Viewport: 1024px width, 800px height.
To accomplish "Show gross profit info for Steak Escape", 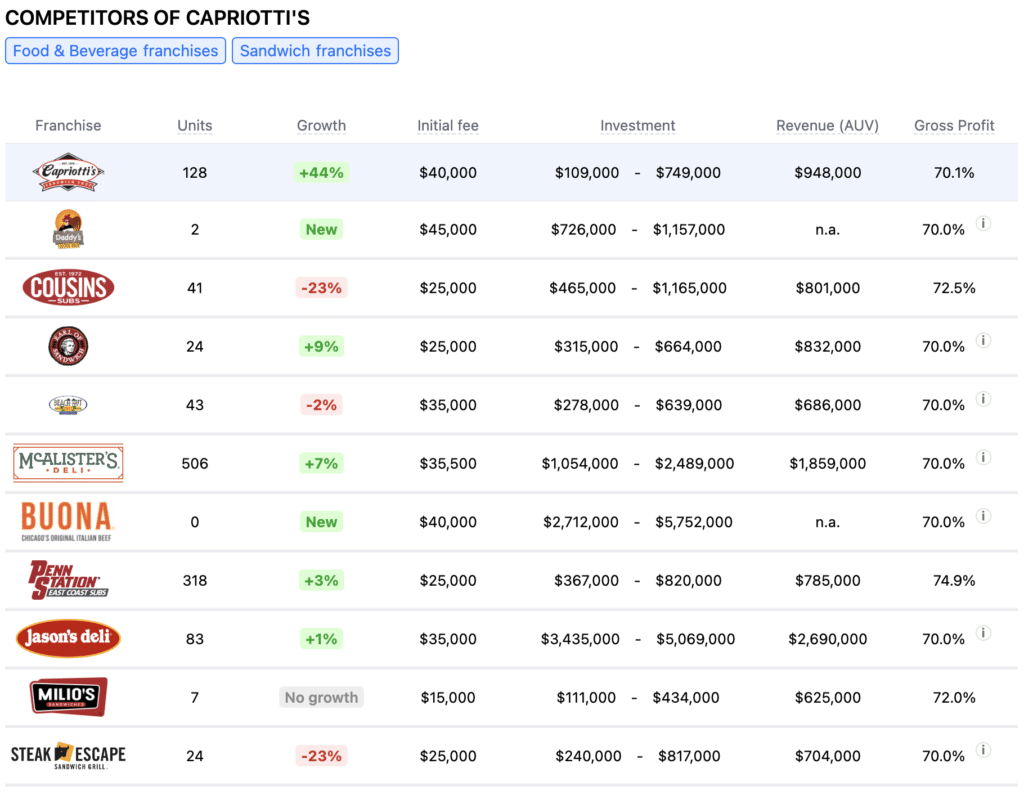I will pyautogui.click(x=984, y=750).
